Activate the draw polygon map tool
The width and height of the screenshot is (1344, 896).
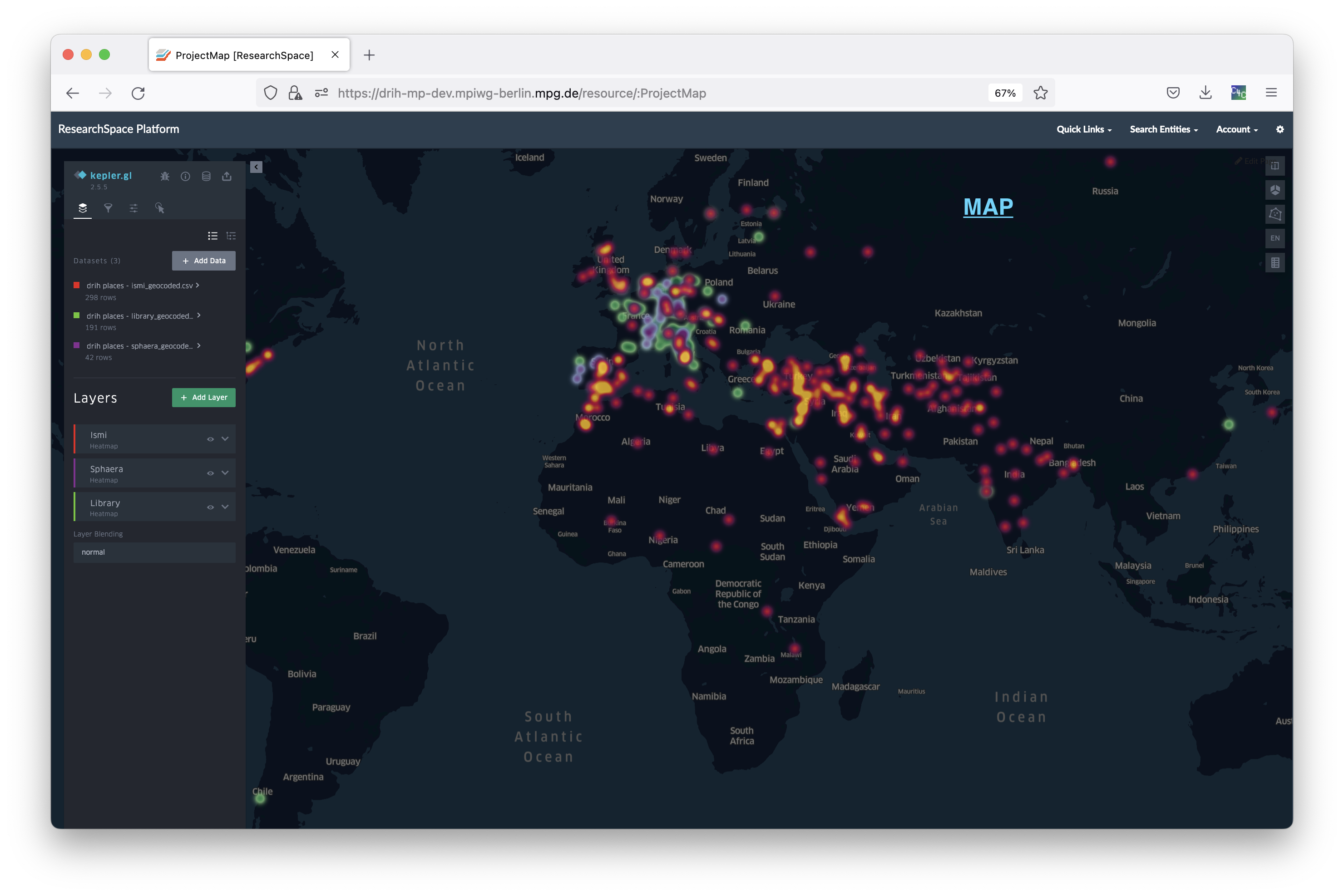(1275, 214)
